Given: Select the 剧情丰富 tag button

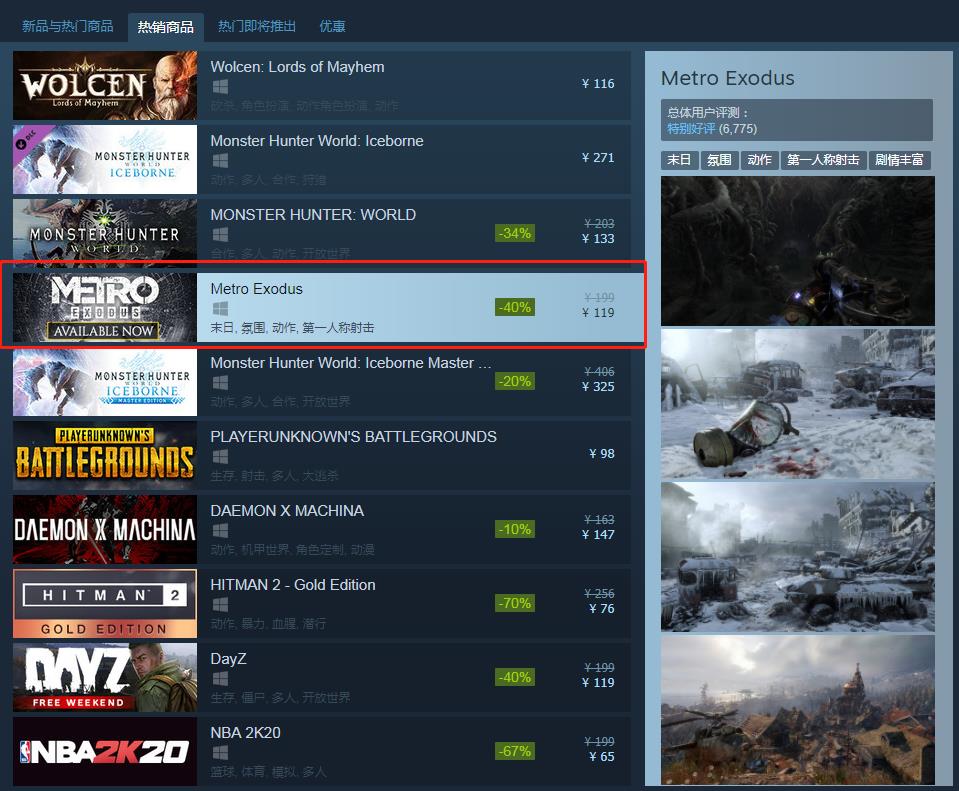Looking at the screenshot, I should click(900, 160).
